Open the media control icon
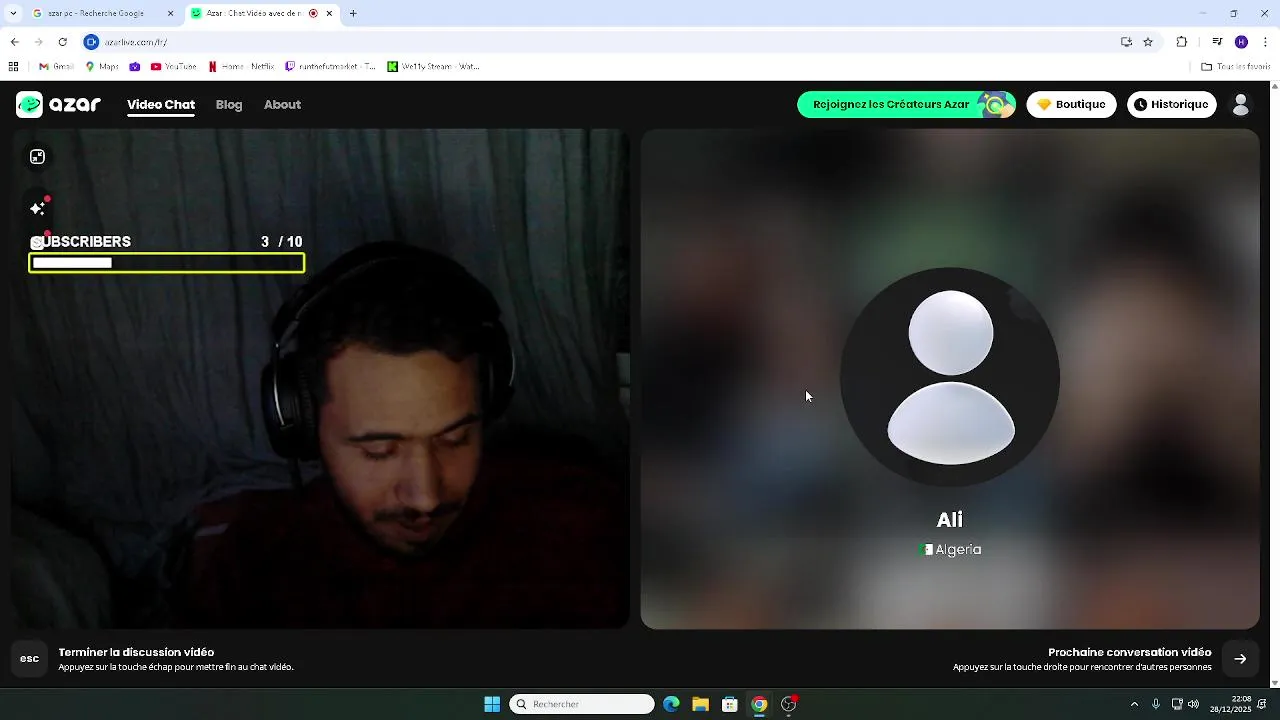The height and width of the screenshot is (720, 1280). click(x=1217, y=42)
